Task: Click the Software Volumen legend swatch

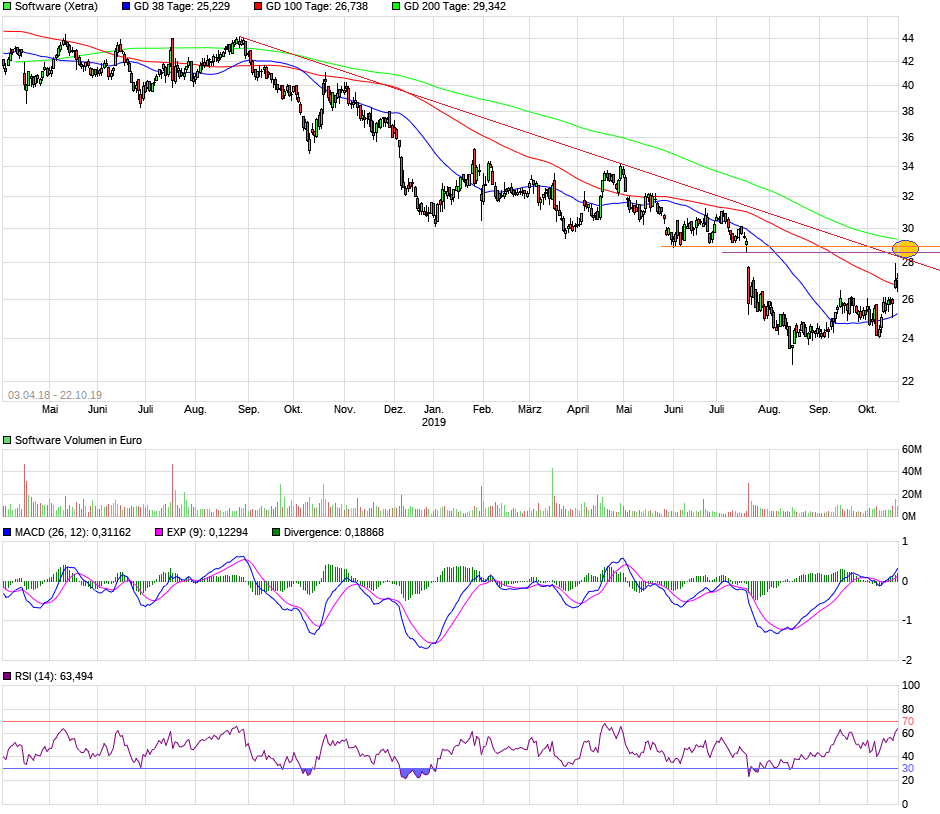Action: click(x=7, y=440)
